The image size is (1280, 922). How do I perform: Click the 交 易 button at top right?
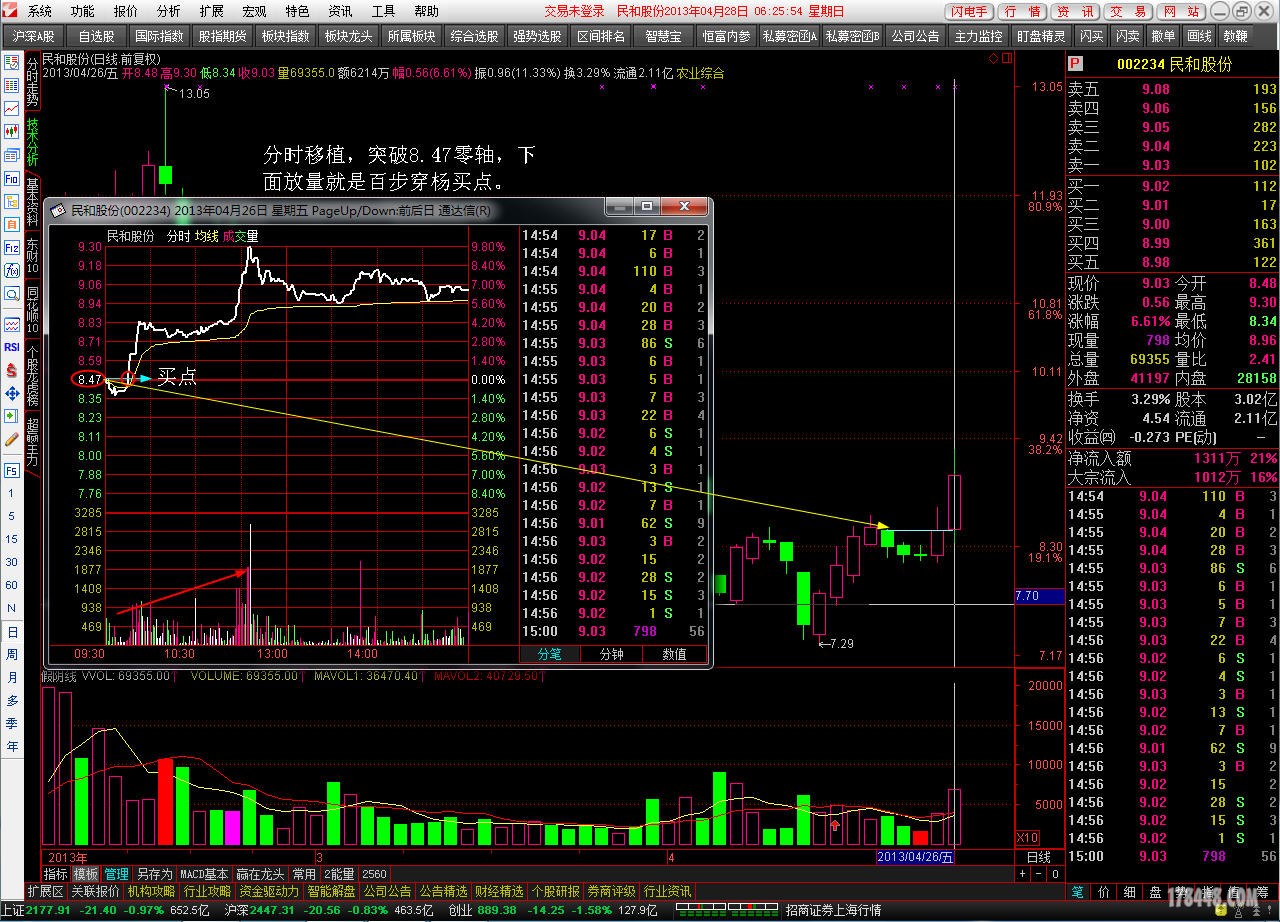[1129, 12]
